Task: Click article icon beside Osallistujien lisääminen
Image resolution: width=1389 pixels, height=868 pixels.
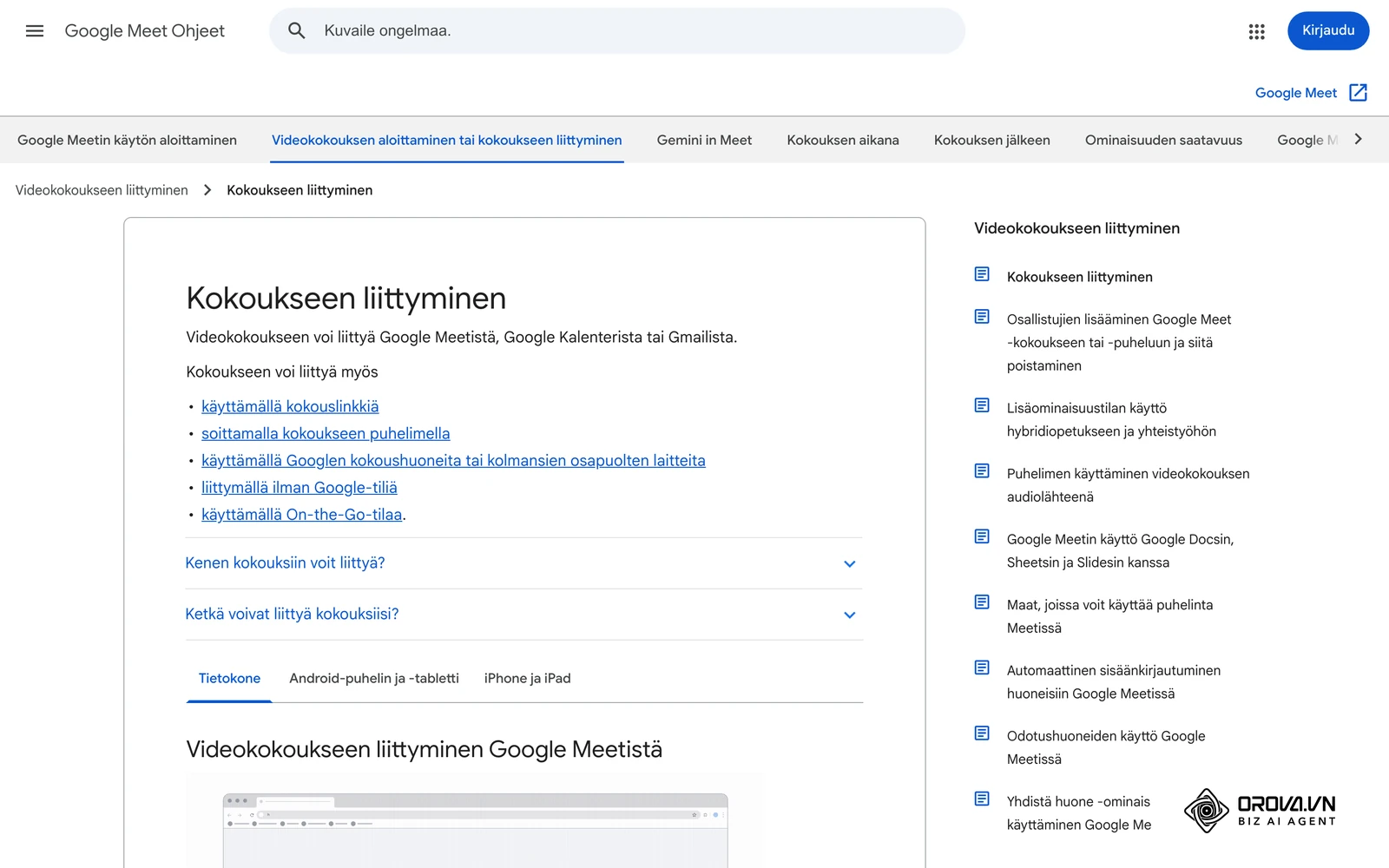Action: pos(982,317)
